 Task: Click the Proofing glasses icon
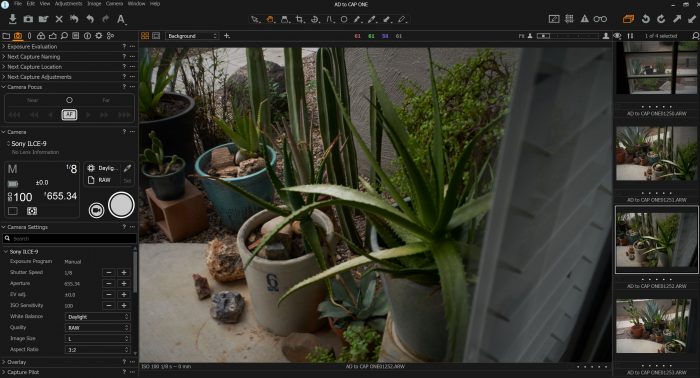pyautogui.click(x=600, y=19)
